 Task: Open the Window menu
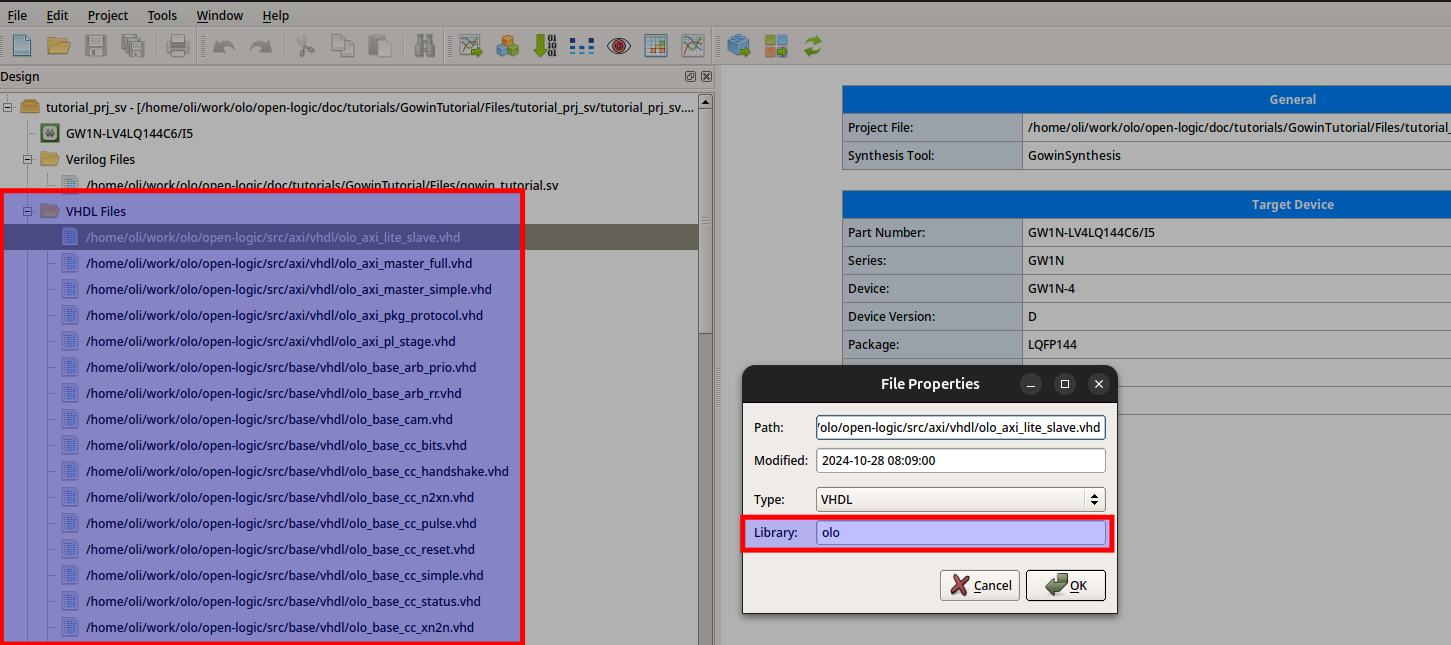[220, 15]
